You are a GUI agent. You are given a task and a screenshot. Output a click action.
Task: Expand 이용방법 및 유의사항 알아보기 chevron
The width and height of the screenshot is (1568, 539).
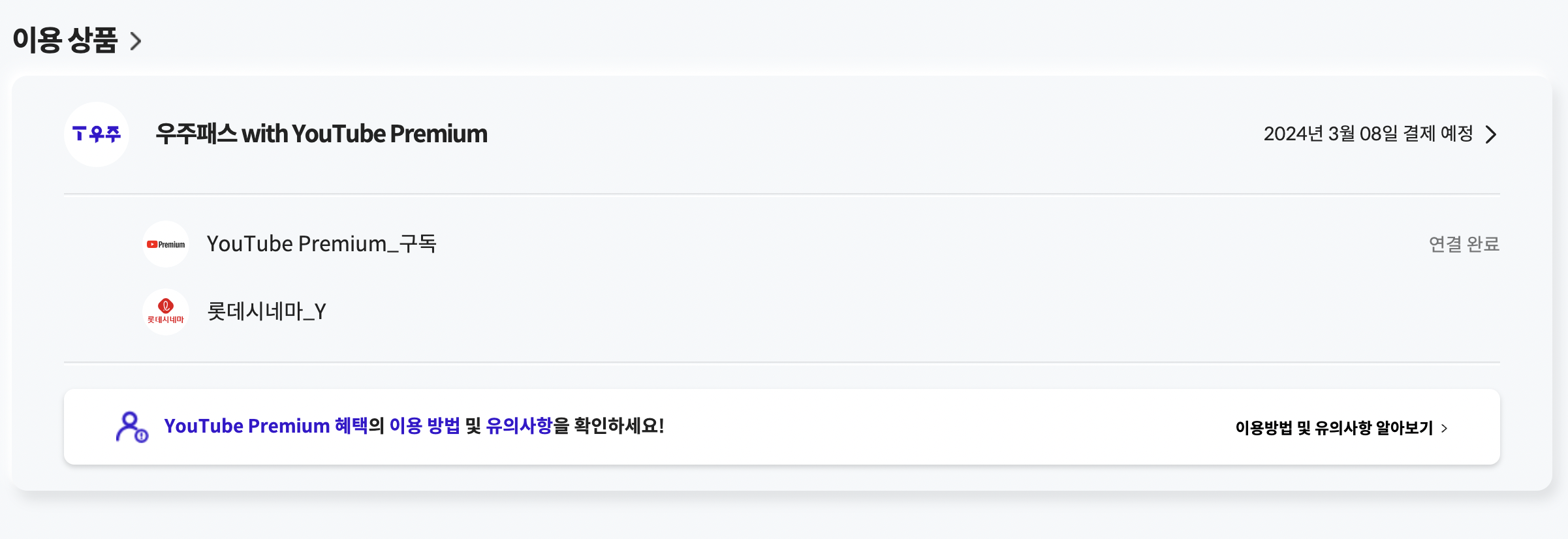(x=1445, y=428)
